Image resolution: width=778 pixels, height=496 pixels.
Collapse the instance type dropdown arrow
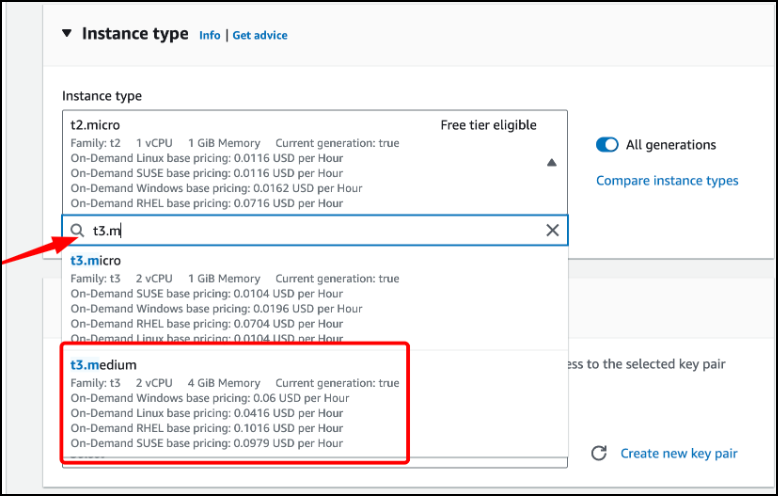[551, 163]
